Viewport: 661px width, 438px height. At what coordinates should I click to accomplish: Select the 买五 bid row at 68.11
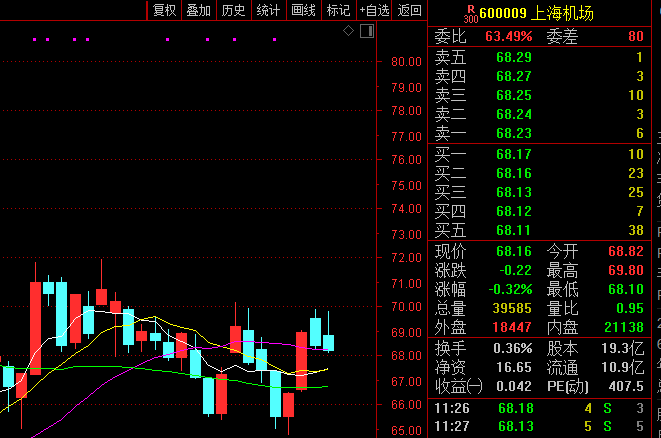pos(539,230)
